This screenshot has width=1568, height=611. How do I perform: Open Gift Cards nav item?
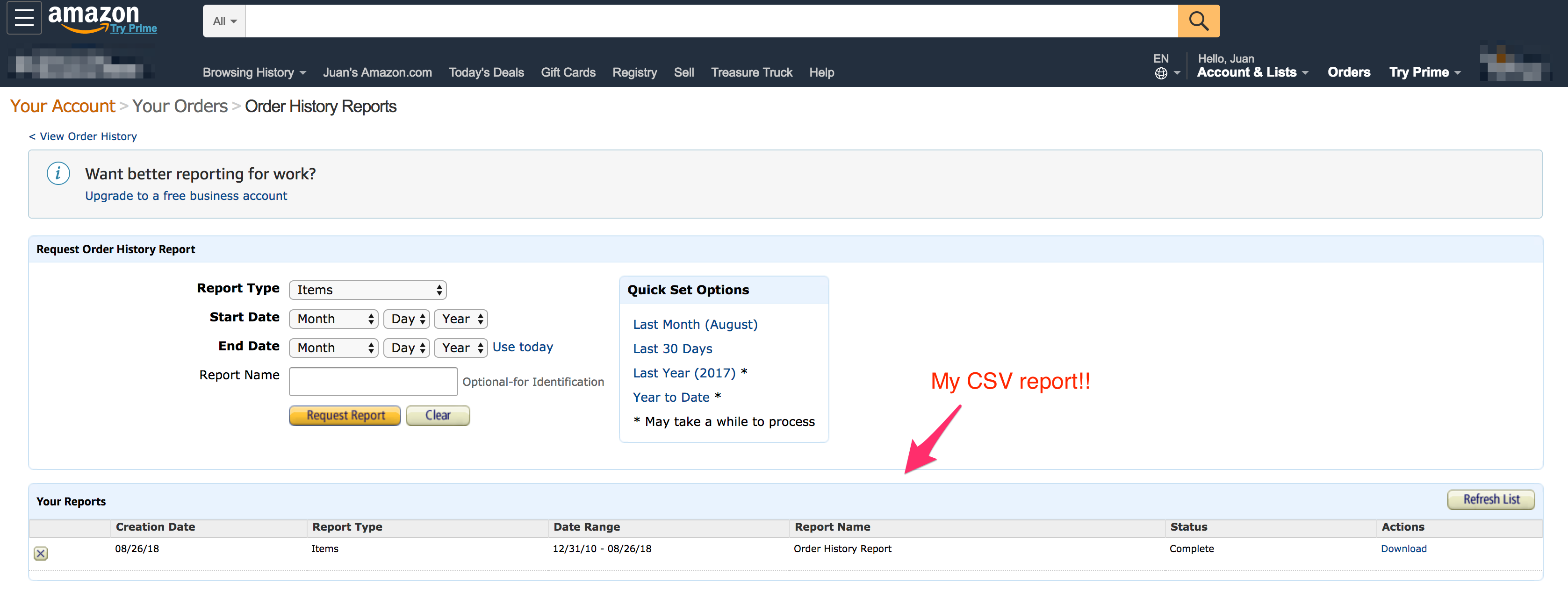[568, 72]
